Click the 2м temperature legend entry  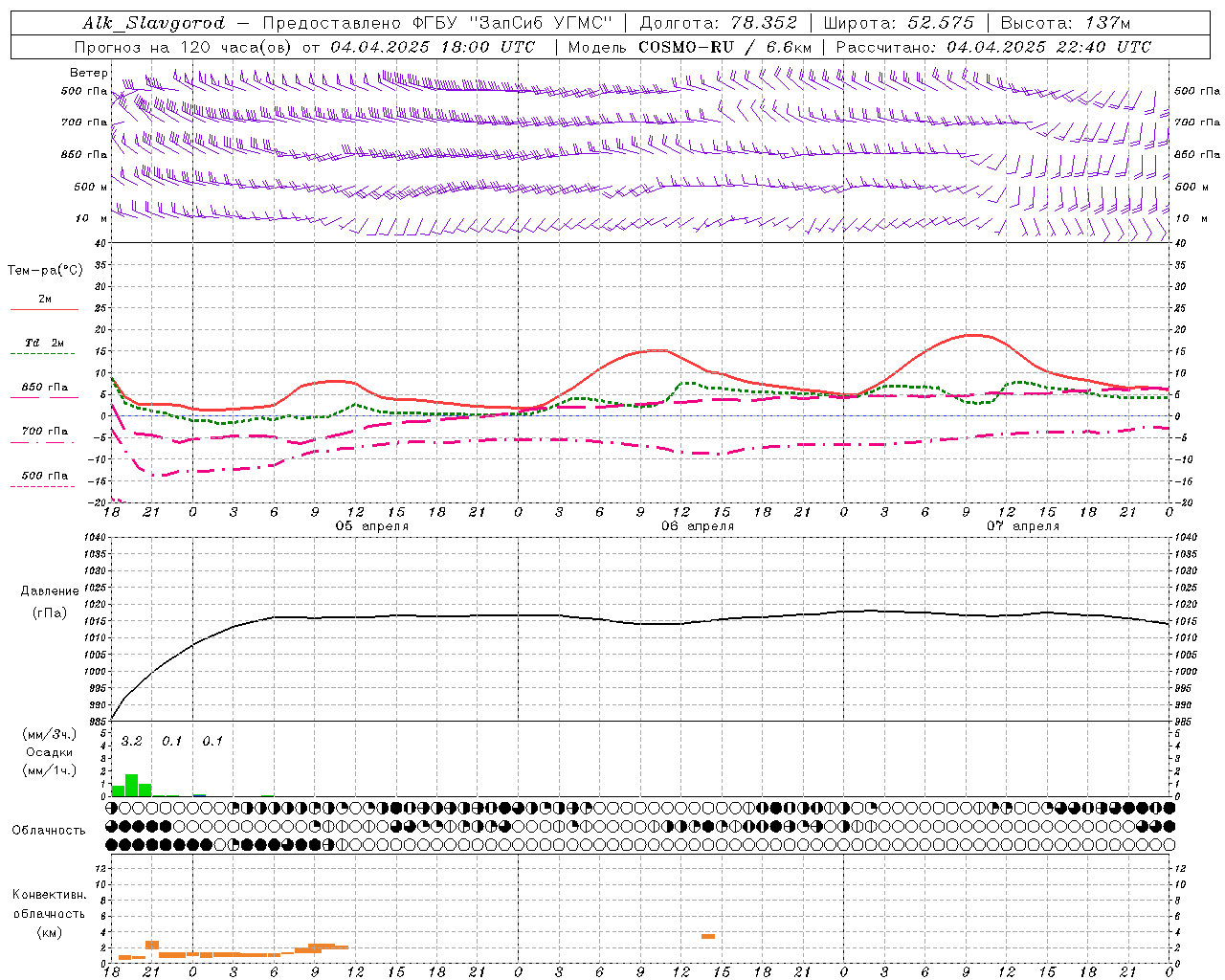(45, 300)
